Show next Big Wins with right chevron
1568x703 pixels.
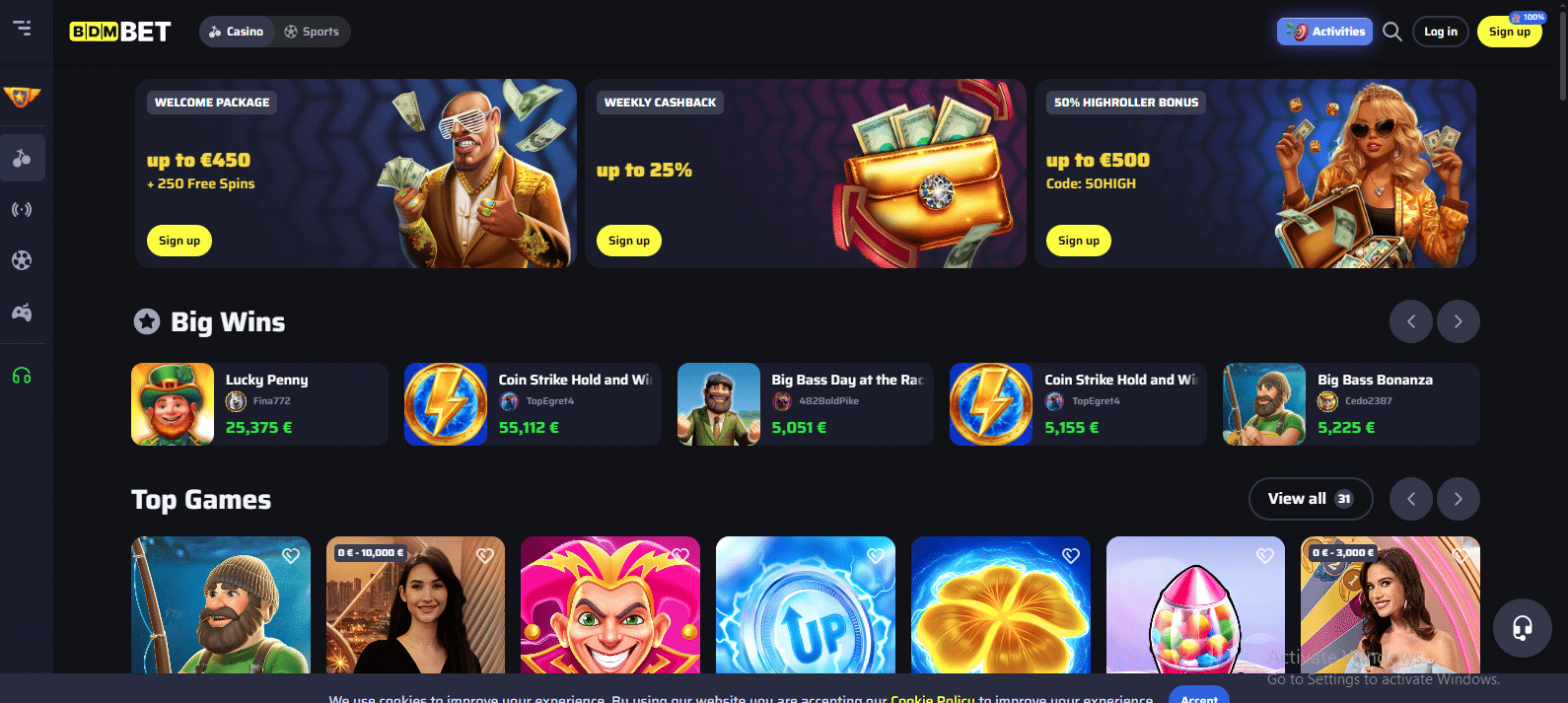(1459, 321)
